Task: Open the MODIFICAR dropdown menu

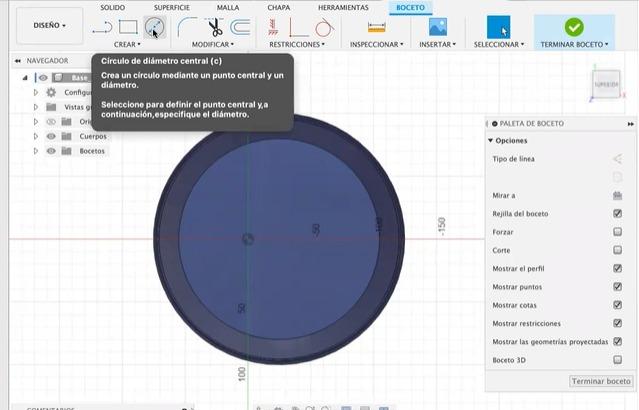Action: coord(213,44)
